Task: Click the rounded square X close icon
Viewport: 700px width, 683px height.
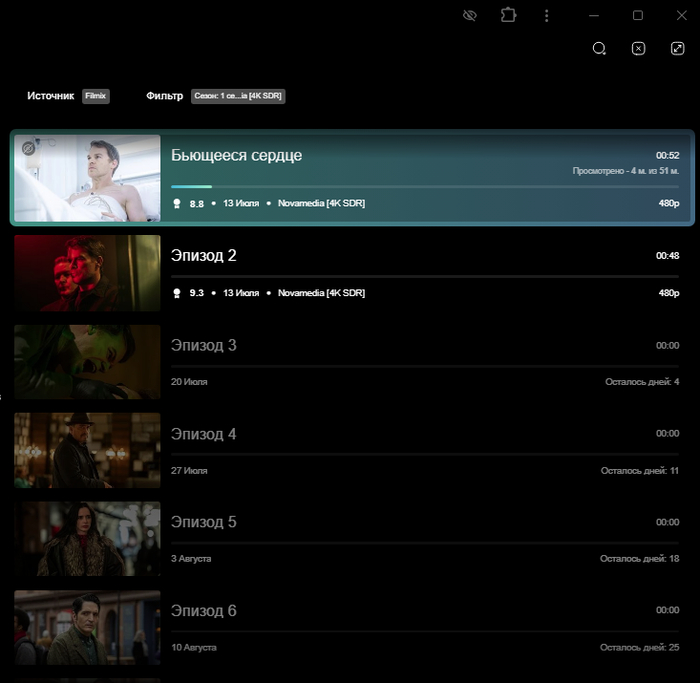Action: [638, 48]
